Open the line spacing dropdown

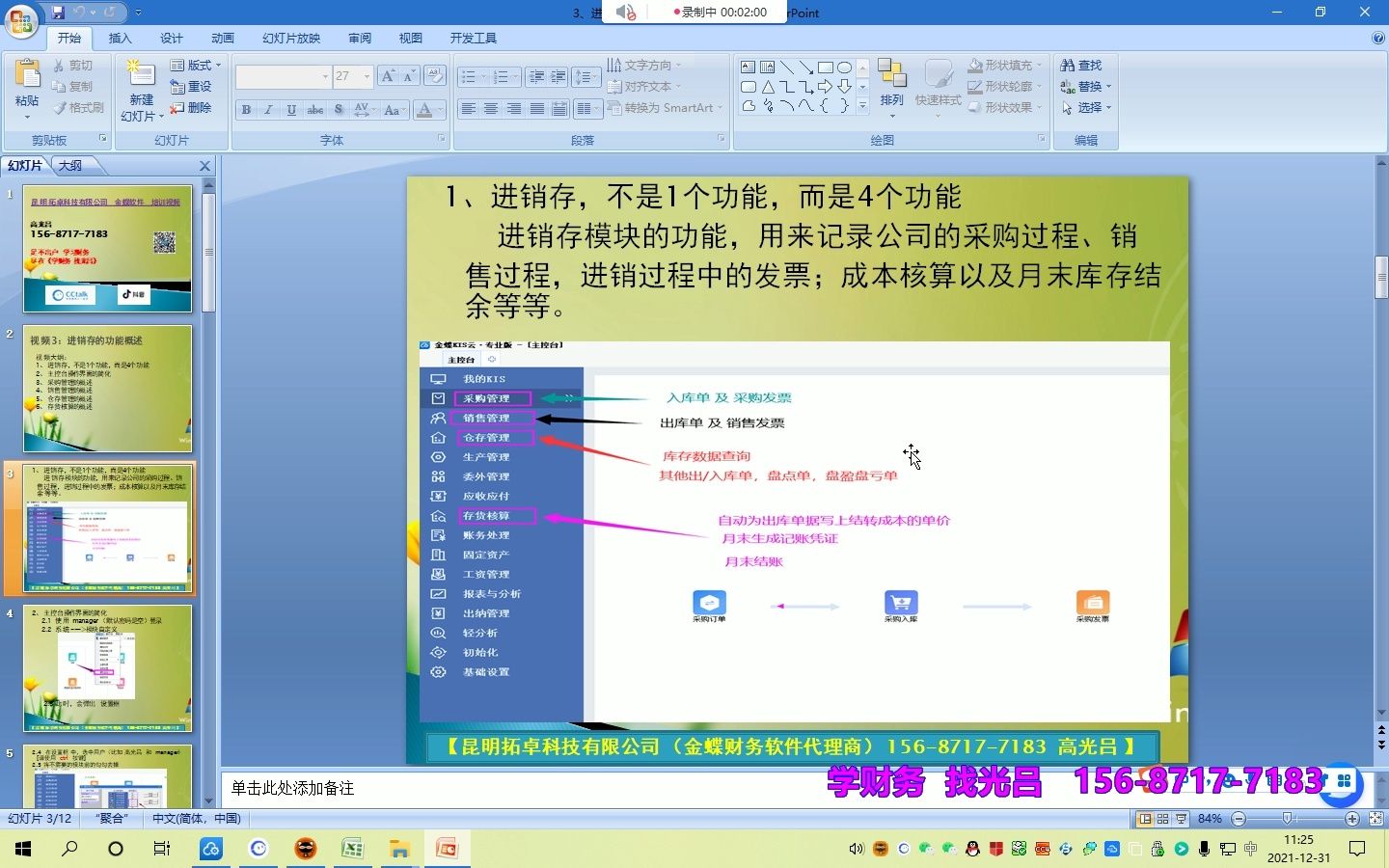pyautogui.click(x=586, y=76)
